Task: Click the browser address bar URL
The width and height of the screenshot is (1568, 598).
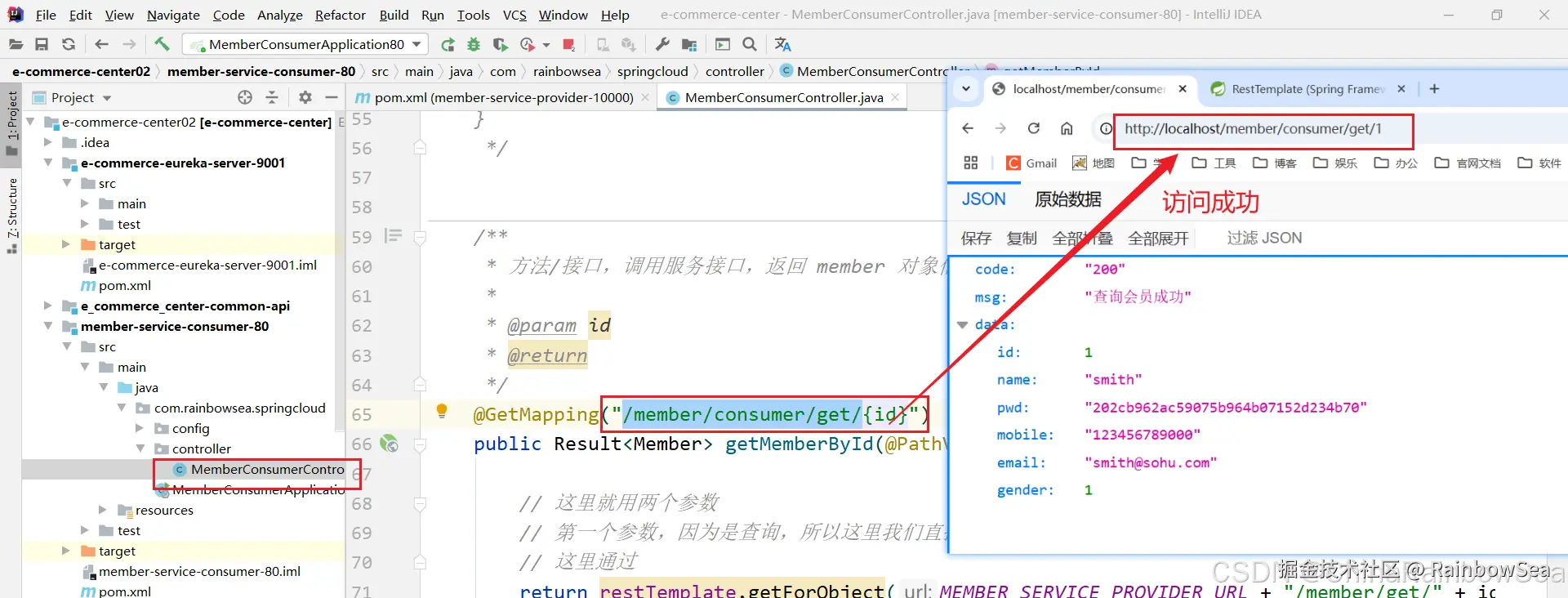Action: click(1253, 129)
